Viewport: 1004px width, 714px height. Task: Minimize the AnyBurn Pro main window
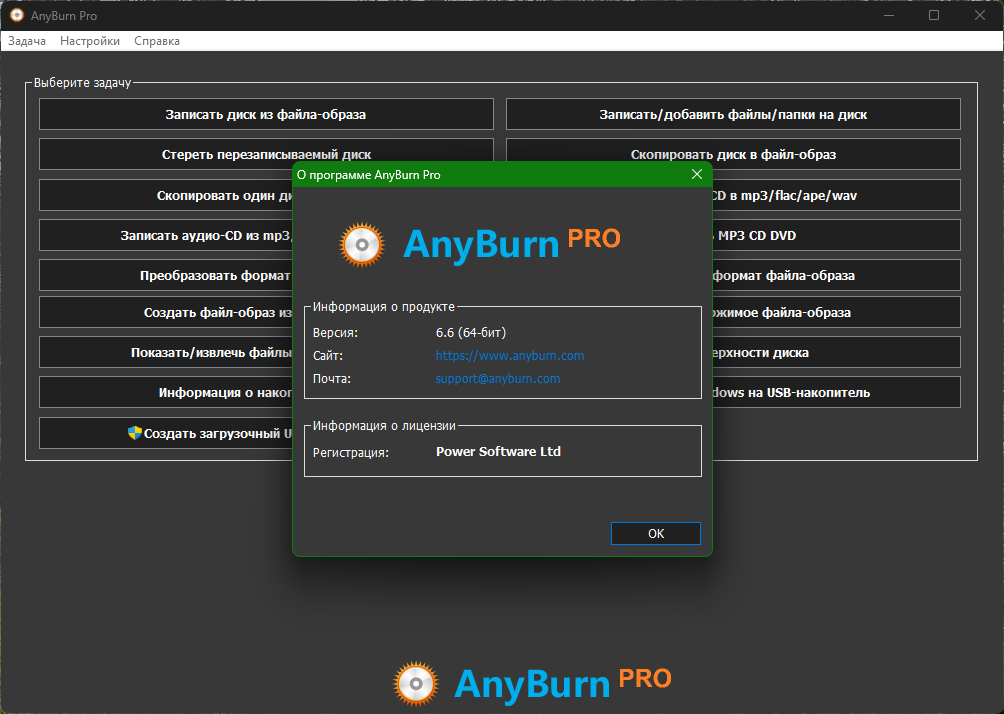(889, 15)
